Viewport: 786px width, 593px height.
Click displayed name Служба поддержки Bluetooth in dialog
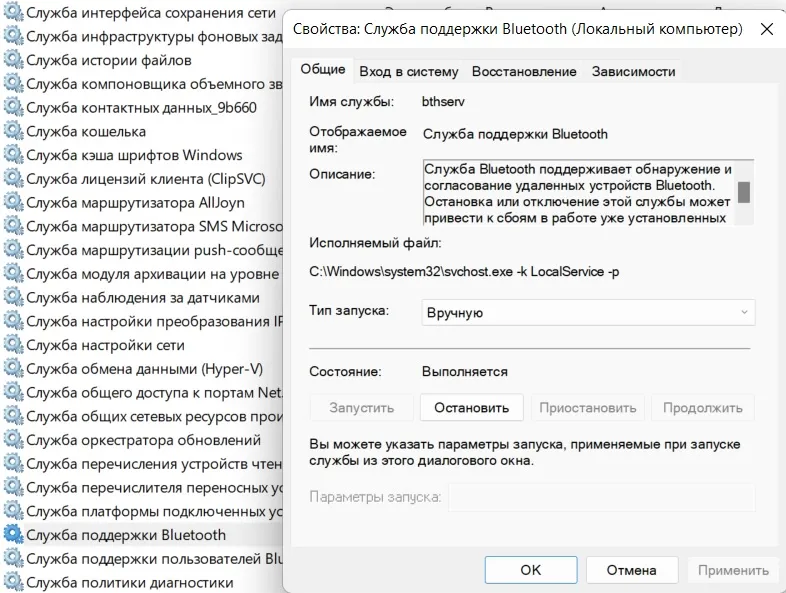coord(515,134)
